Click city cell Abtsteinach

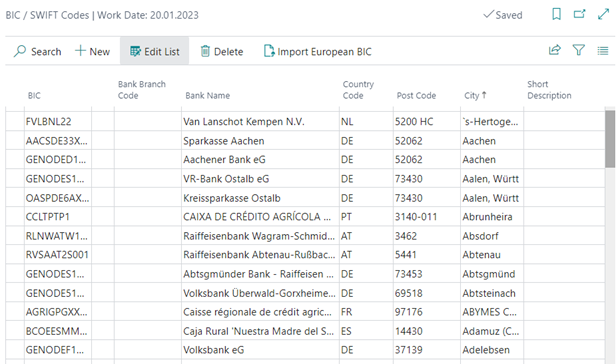[x=492, y=293]
